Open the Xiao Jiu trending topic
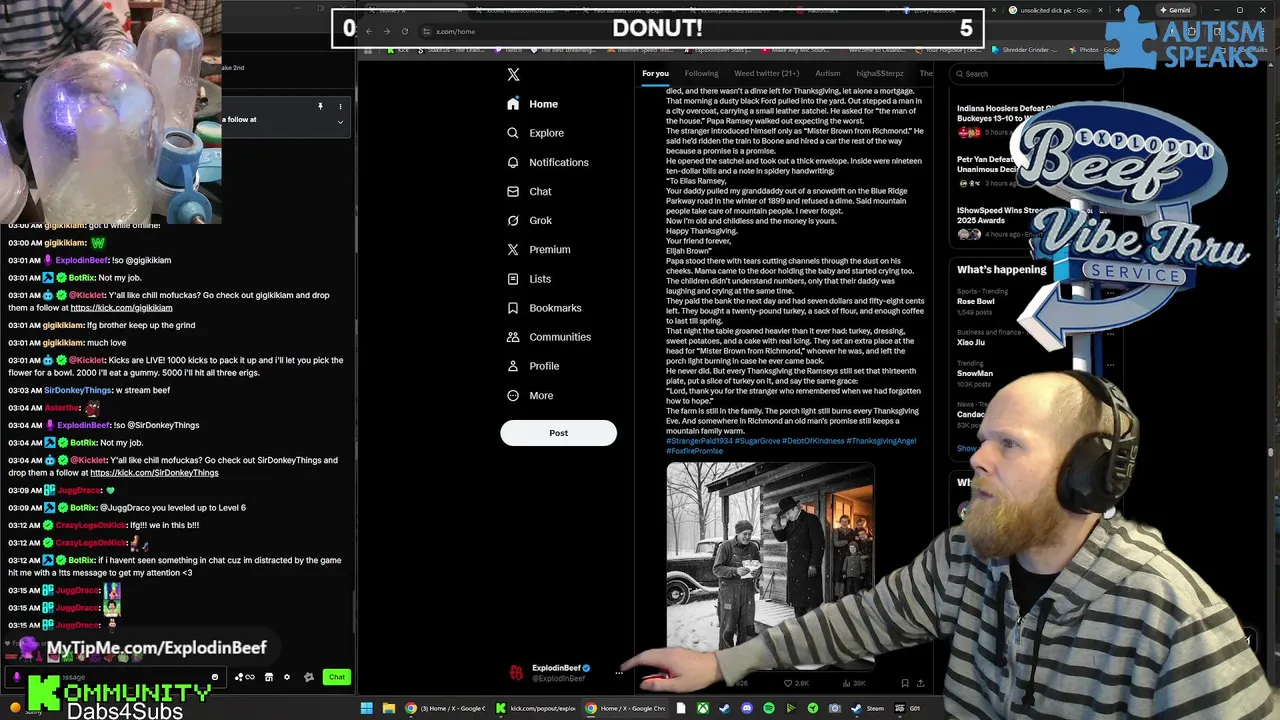 pos(971,342)
